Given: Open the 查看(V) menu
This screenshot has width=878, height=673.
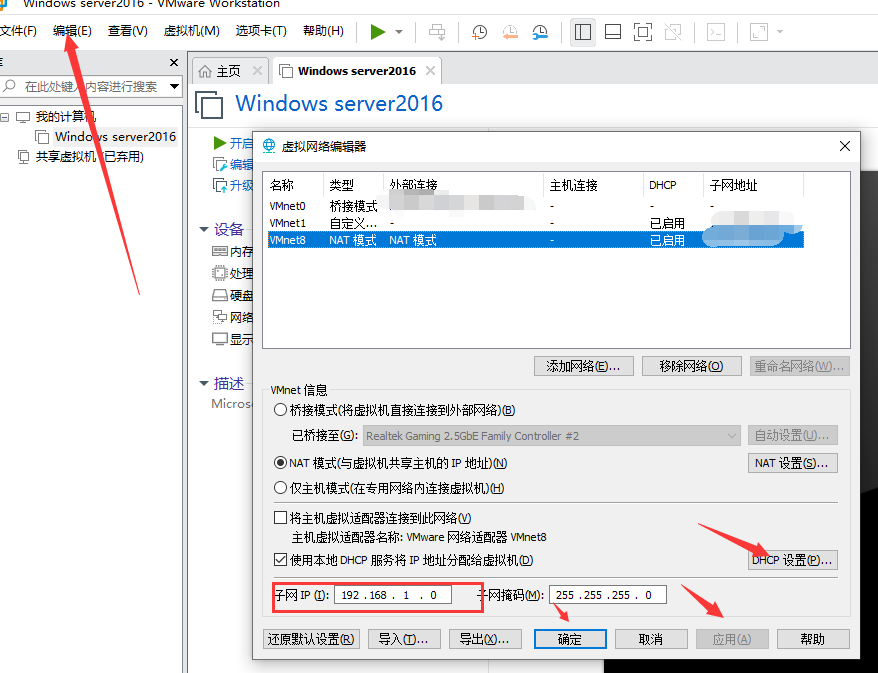Looking at the screenshot, I should coord(128,31).
